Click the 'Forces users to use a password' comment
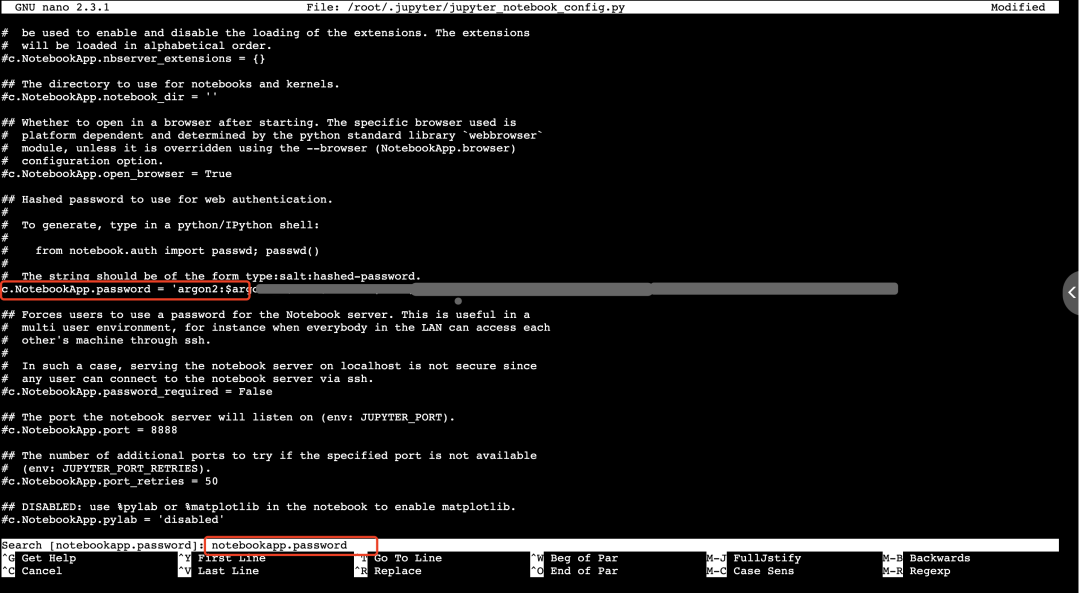The width and height of the screenshot is (1080, 593). (x=266, y=315)
